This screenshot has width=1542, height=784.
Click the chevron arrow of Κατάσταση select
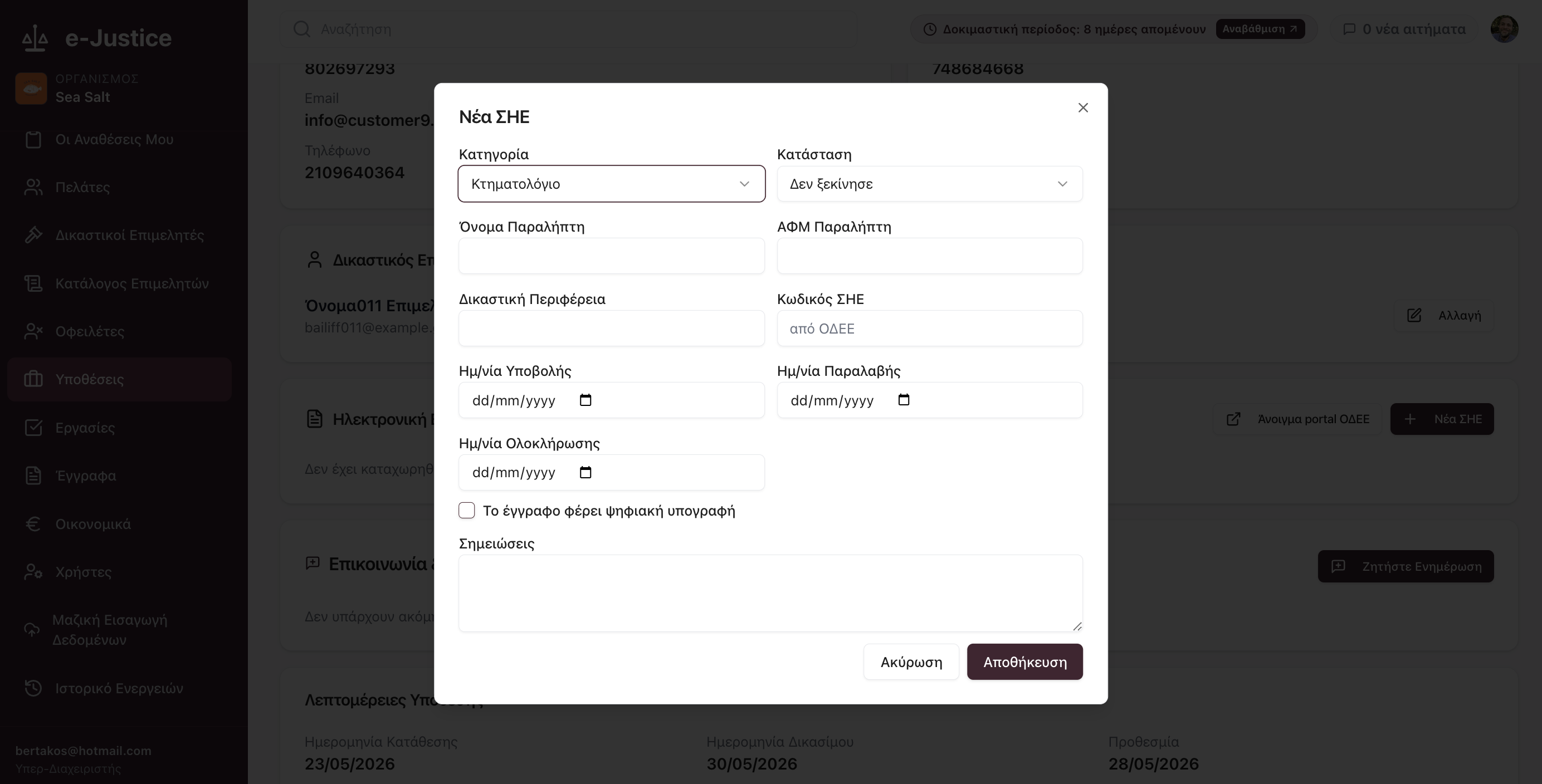coord(1062,184)
